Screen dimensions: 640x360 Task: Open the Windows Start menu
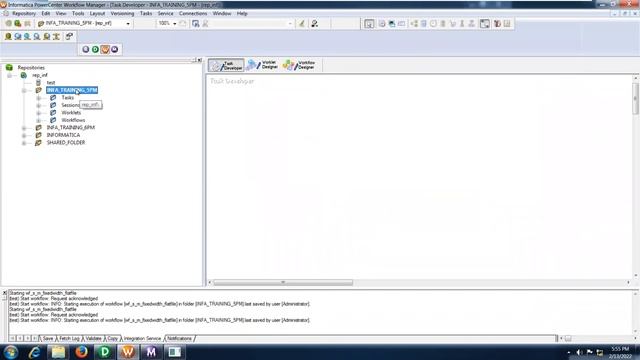pos(11,352)
